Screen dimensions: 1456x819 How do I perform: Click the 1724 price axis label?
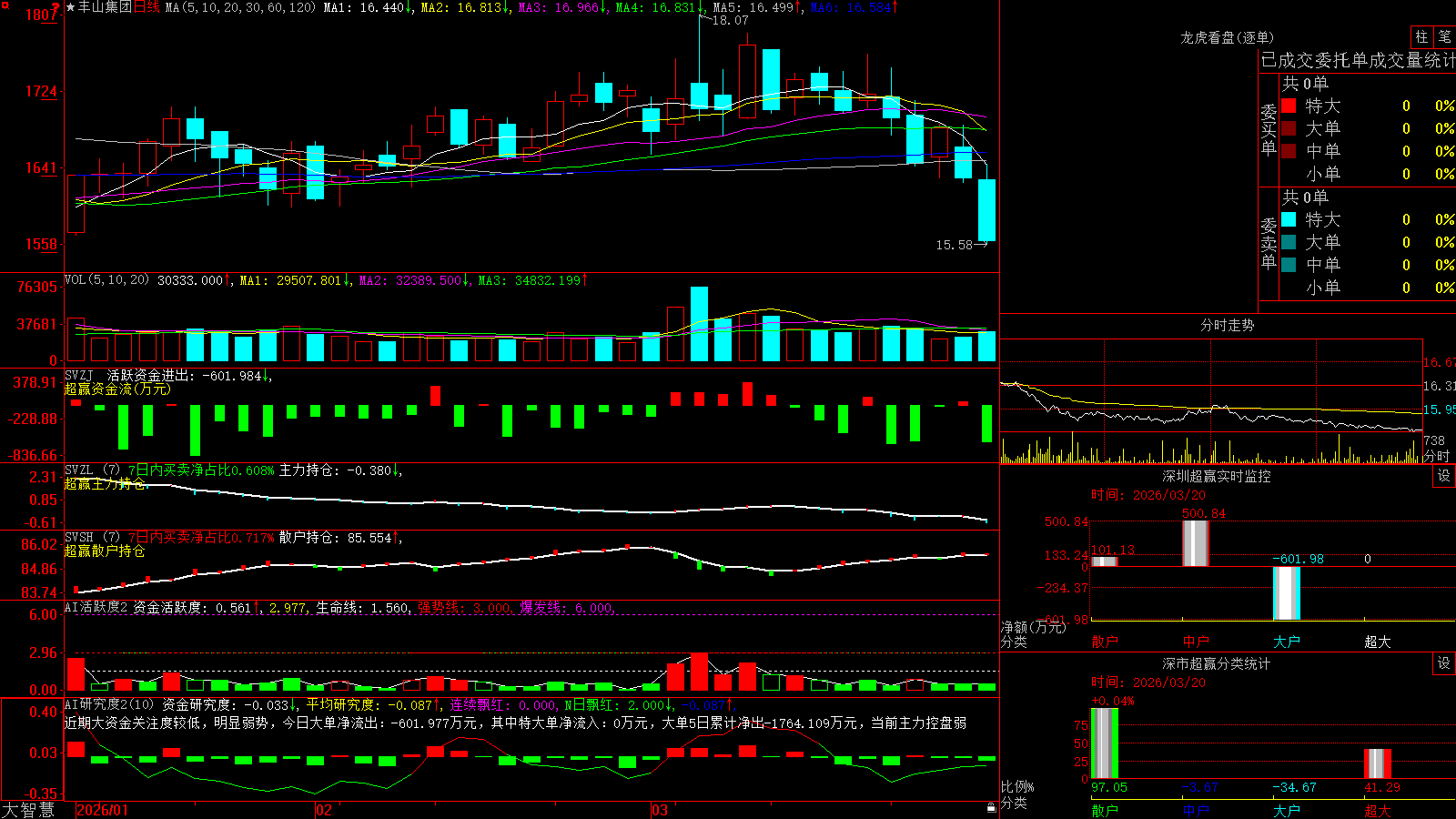click(x=41, y=91)
